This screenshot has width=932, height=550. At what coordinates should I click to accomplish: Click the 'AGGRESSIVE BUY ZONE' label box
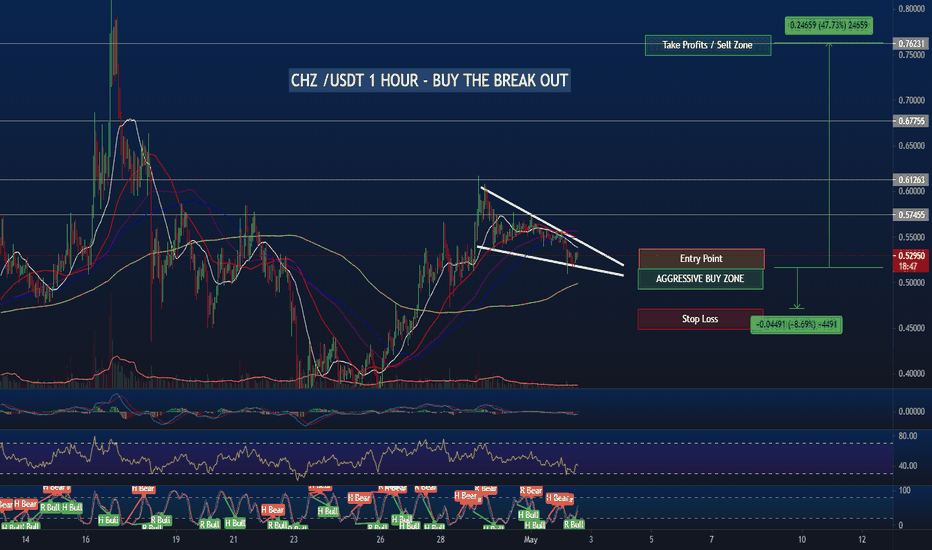700,279
